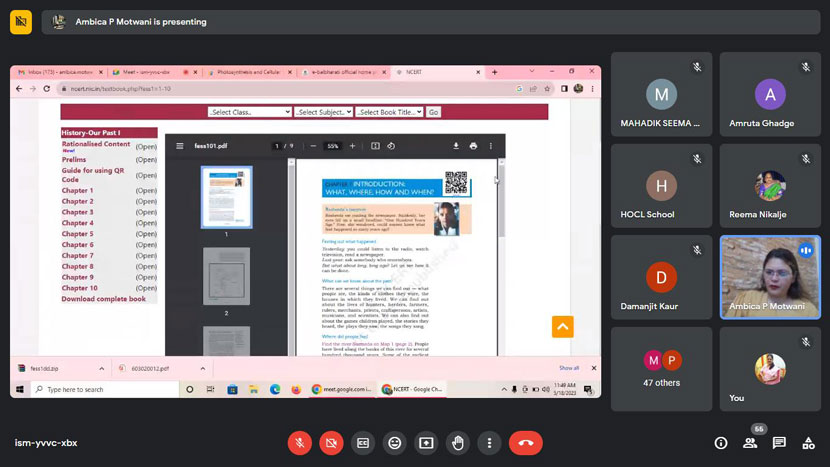
Task: Zoom out PDF with minus button
Action: pyautogui.click(x=313, y=146)
